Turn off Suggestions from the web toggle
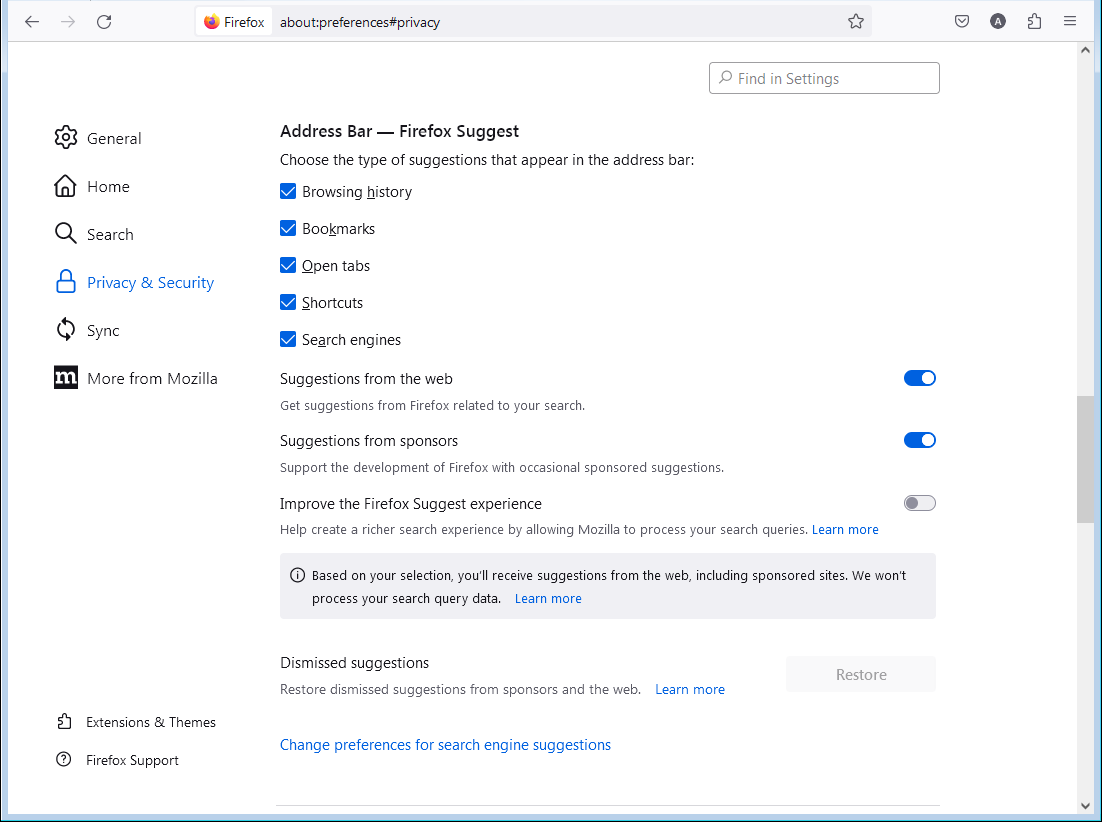The width and height of the screenshot is (1102, 822). 919,378
